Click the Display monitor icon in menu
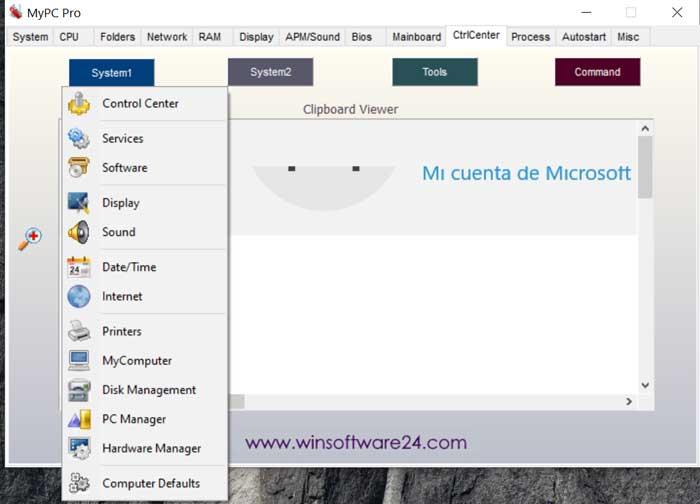 [79, 203]
